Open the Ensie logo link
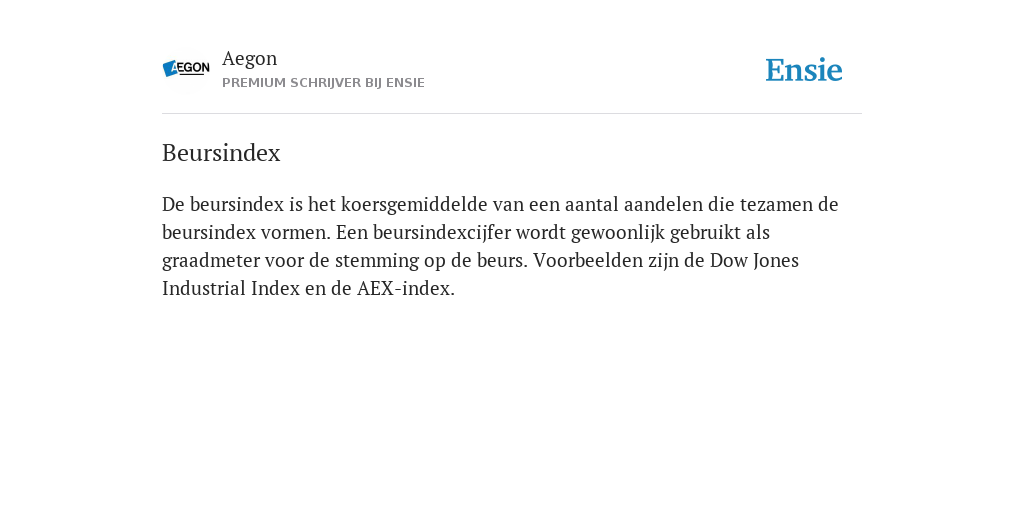Viewport: 1024px width, 512px height. point(804,70)
